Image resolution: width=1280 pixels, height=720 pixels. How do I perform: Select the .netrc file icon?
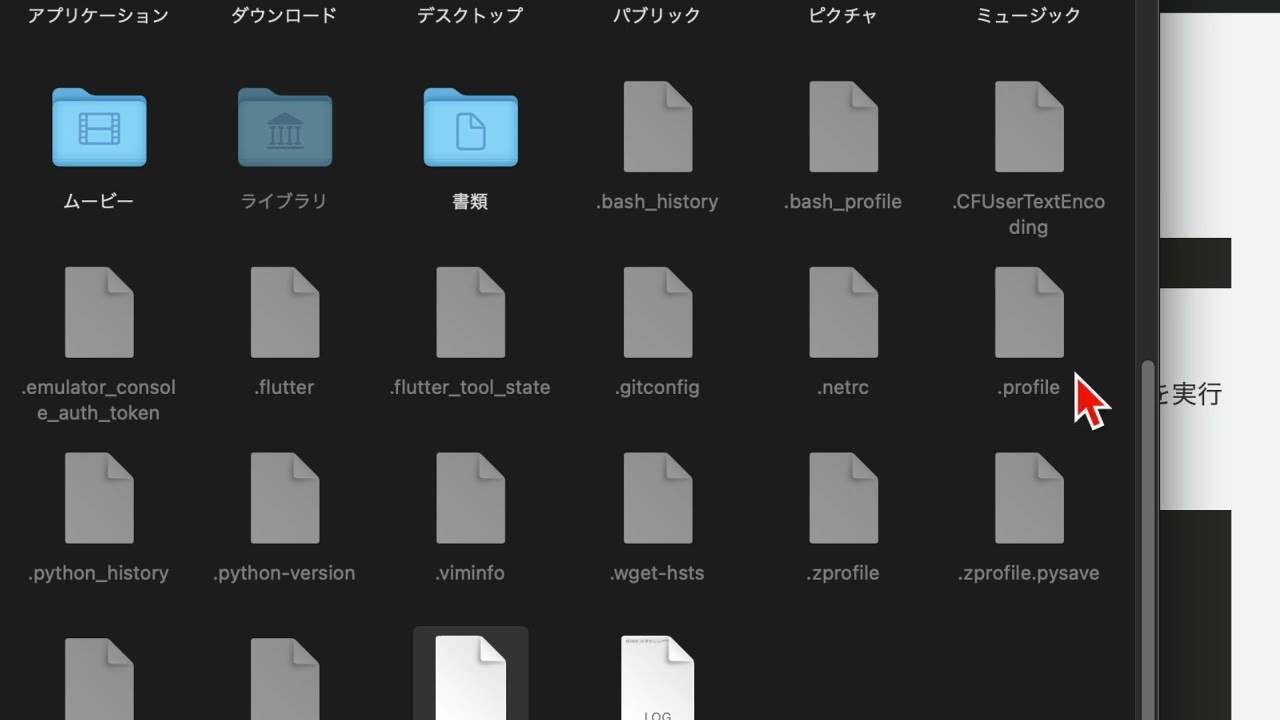pos(843,313)
